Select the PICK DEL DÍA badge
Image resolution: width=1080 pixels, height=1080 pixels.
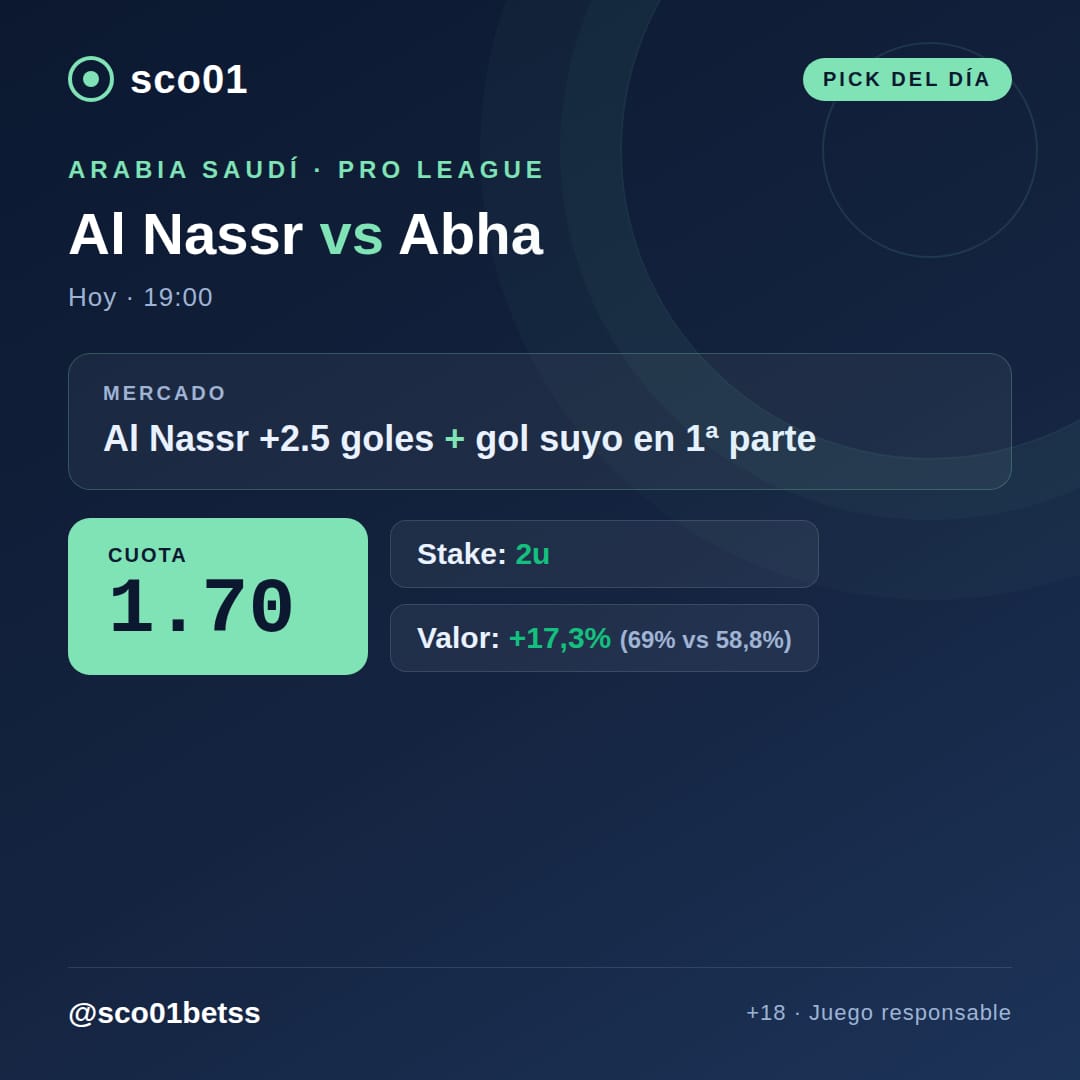point(907,79)
